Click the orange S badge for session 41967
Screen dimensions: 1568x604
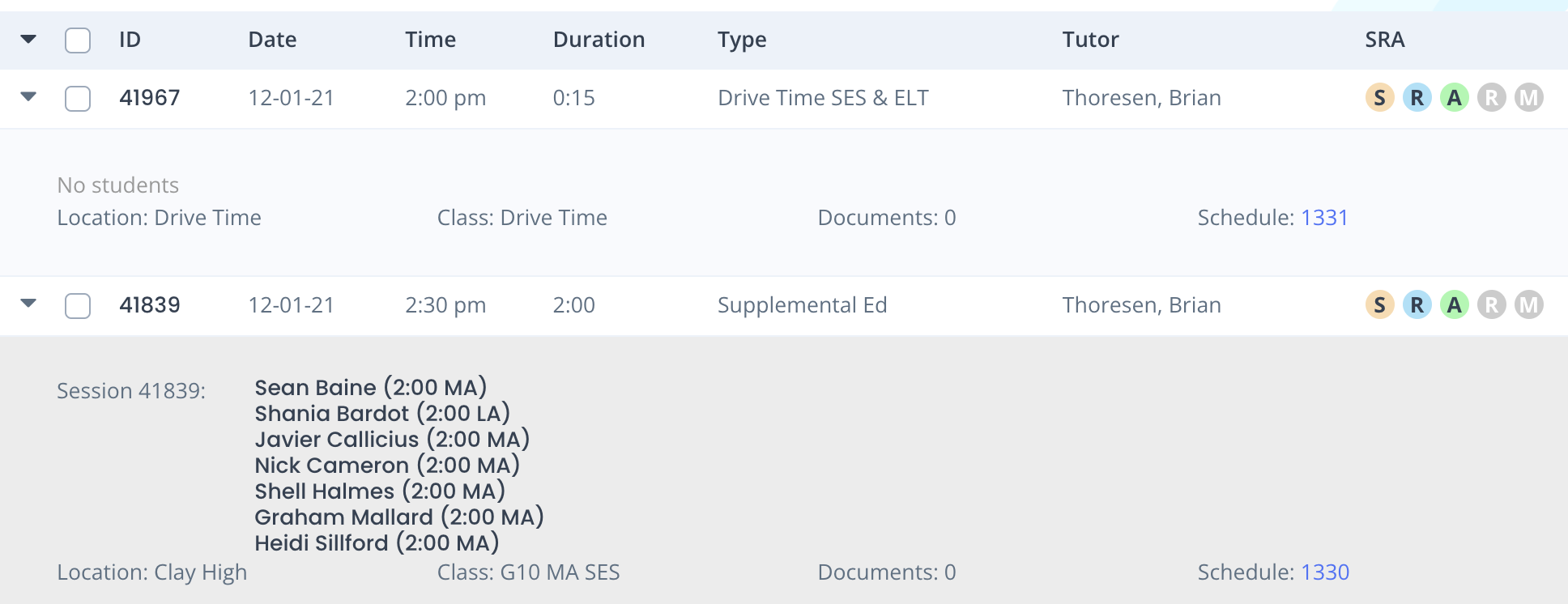coord(1379,98)
